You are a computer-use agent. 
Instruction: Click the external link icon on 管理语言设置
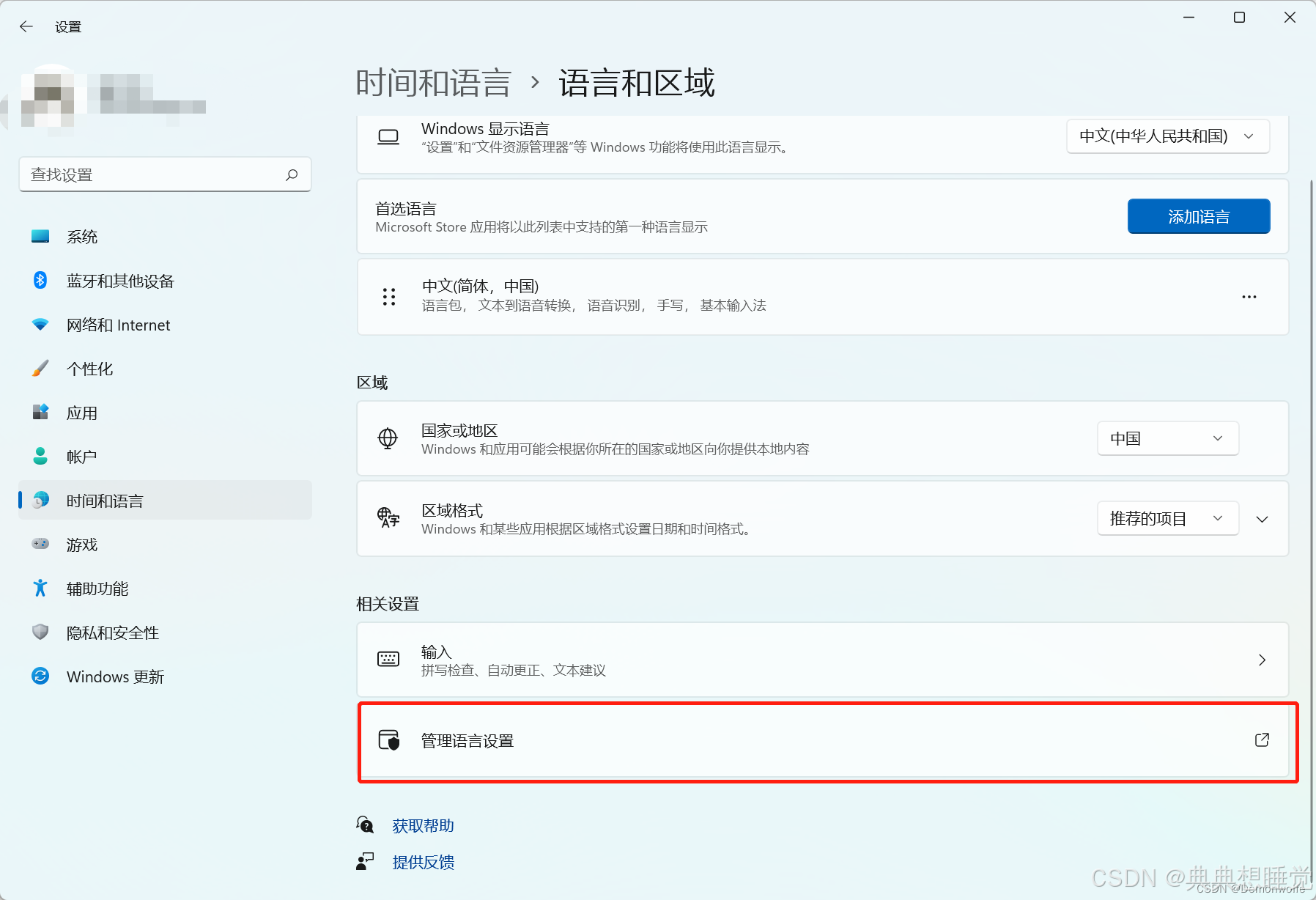click(1262, 739)
